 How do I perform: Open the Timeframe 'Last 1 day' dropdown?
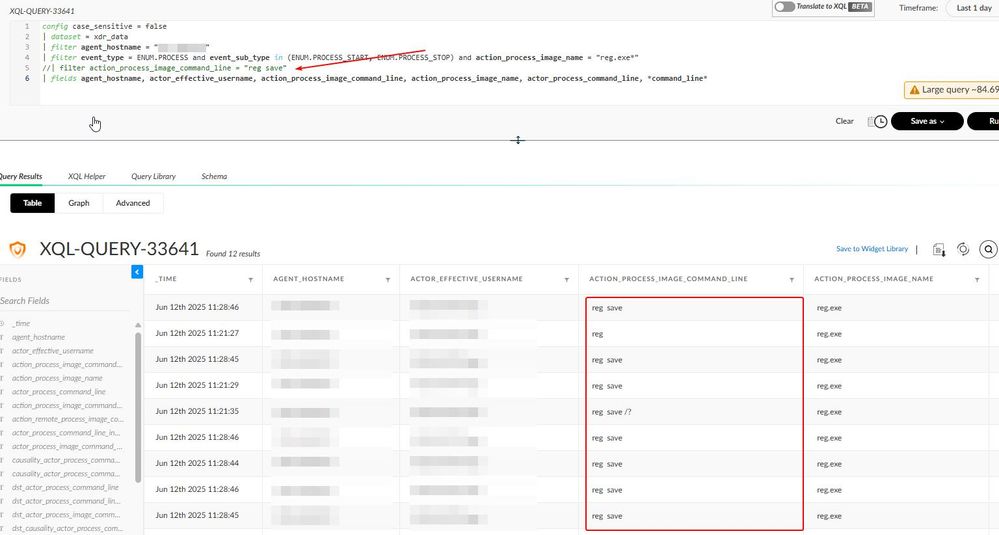tap(972, 8)
